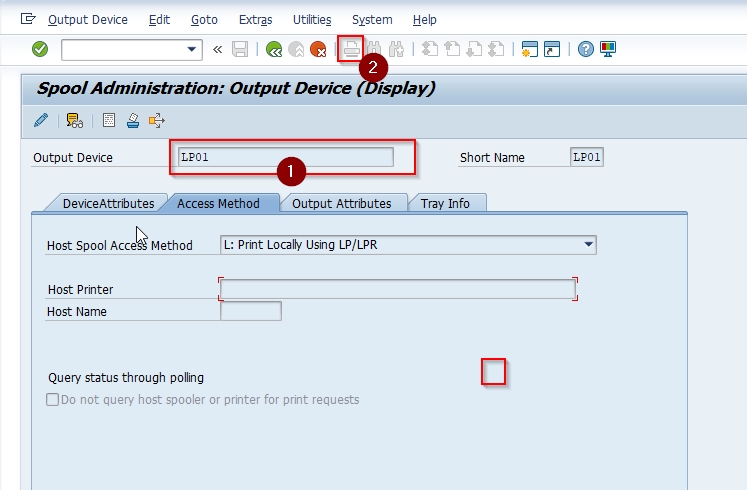
Task: Click the 'Output Device' field label
Action: [x=73, y=158]
